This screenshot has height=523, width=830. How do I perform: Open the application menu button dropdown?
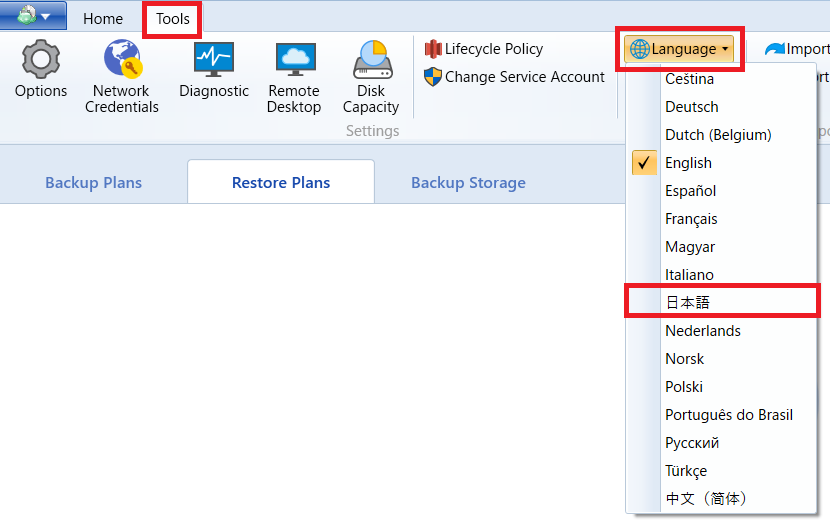pos(34,16)
